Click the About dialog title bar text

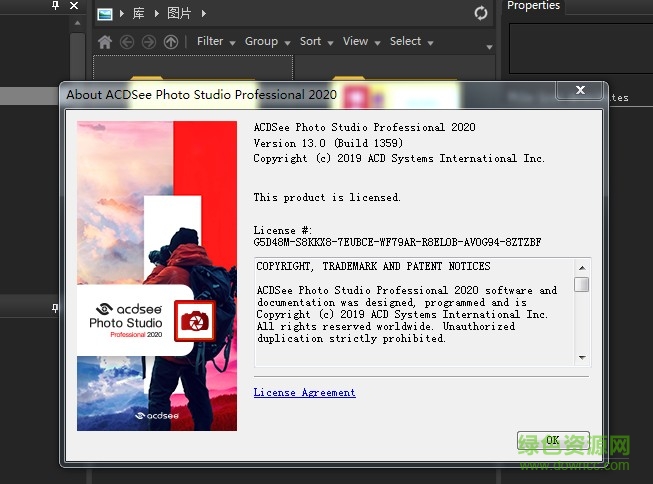coord(202,95)
